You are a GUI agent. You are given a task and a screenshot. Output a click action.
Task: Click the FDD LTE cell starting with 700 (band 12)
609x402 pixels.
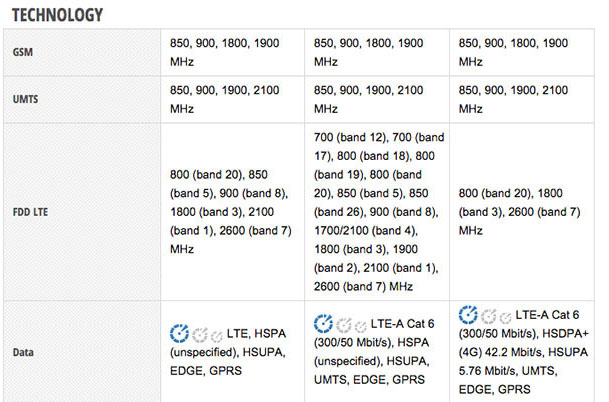[x=375, y=211]
